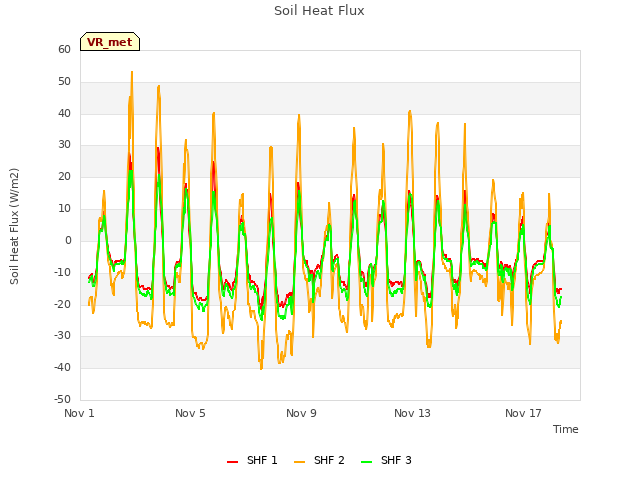
Task: Click the lowest orange SHF 2 trough at -40
Action: pyautogui.click(x=261, y=368)
